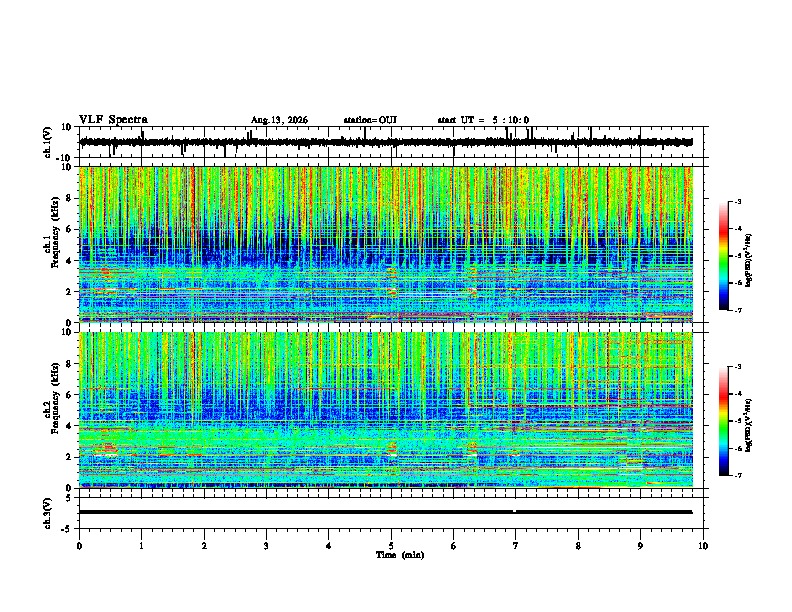Viewport: 792px width, 612px height.
Task: Click time axis tick label "7"
Action: (x=516, y=546)
